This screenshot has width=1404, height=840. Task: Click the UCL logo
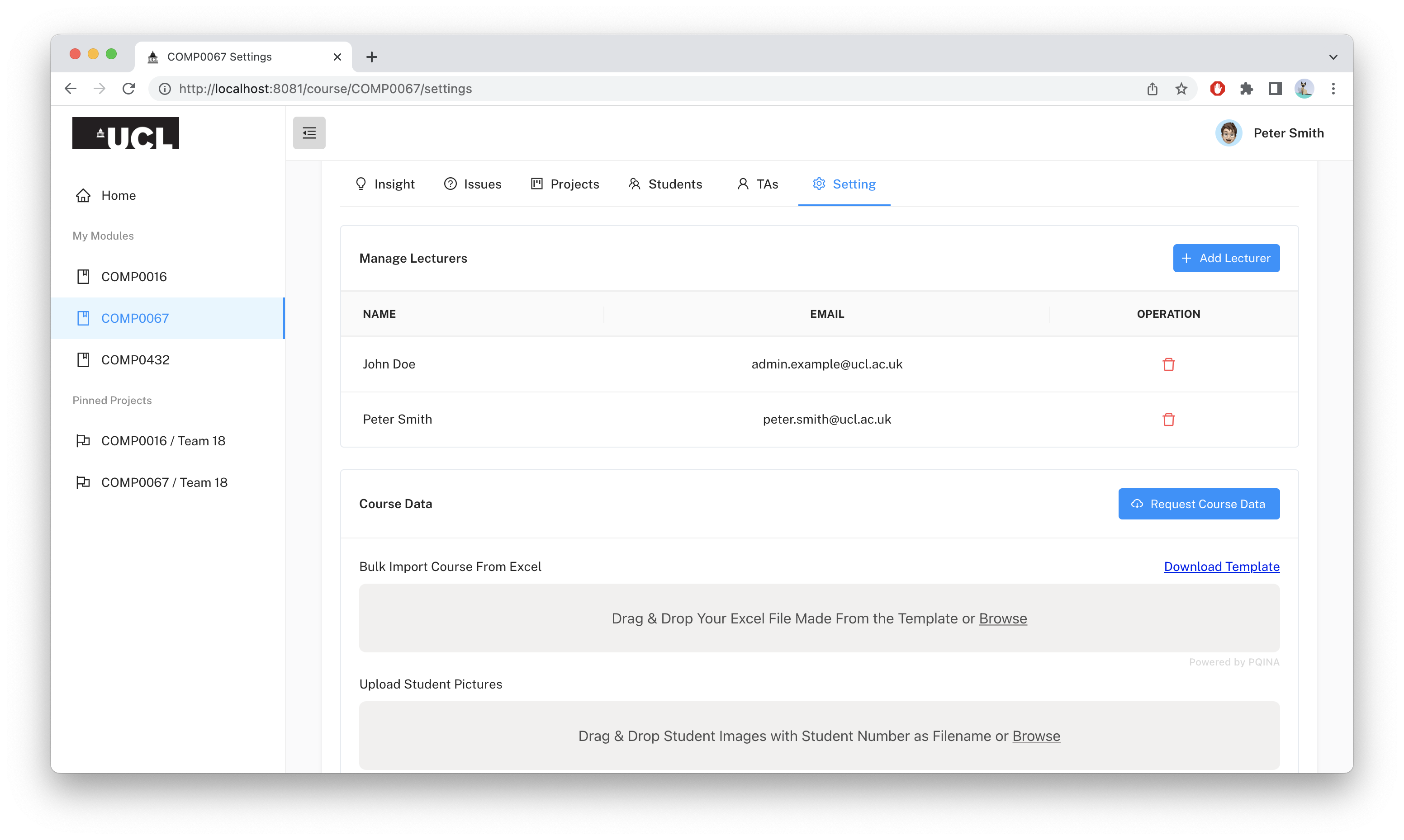pos(126,133)
